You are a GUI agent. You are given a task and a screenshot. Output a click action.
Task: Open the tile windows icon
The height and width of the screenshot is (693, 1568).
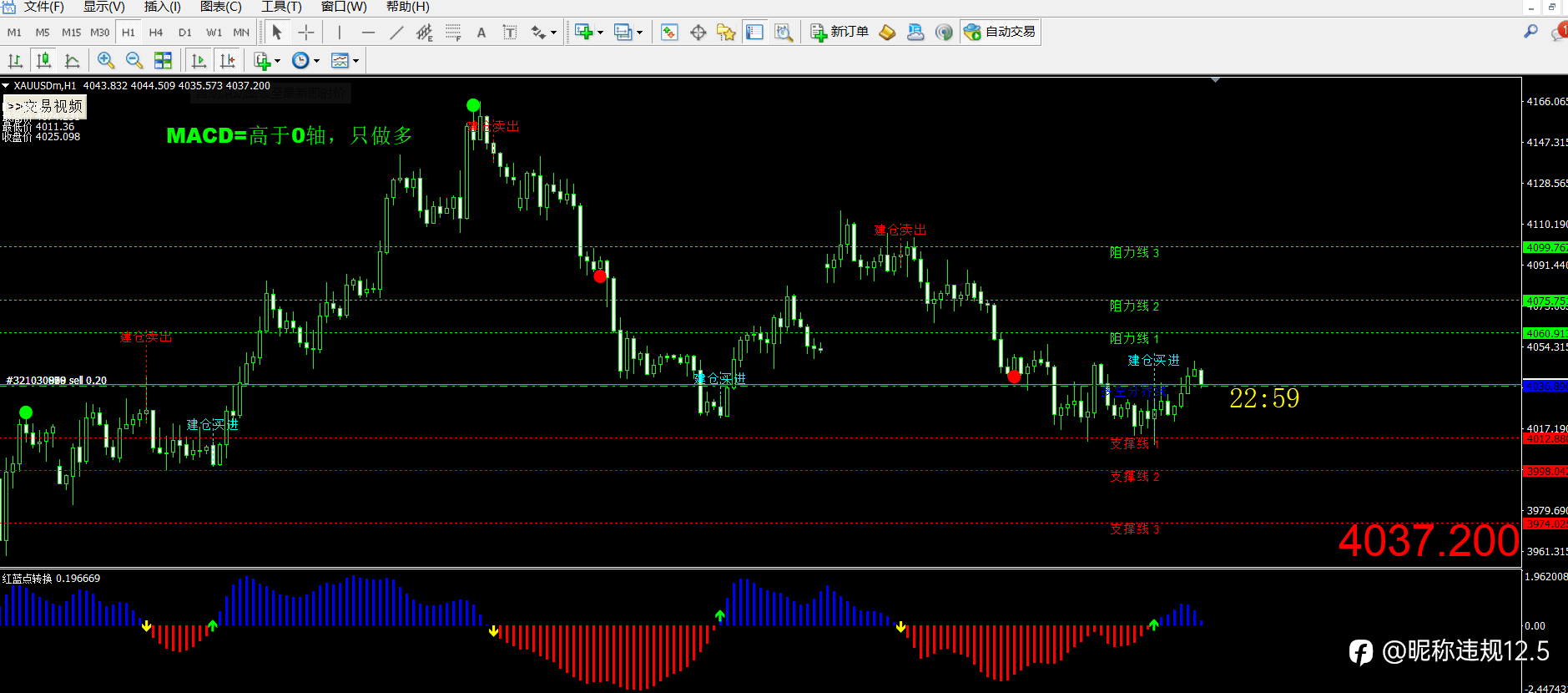(163, 60)
